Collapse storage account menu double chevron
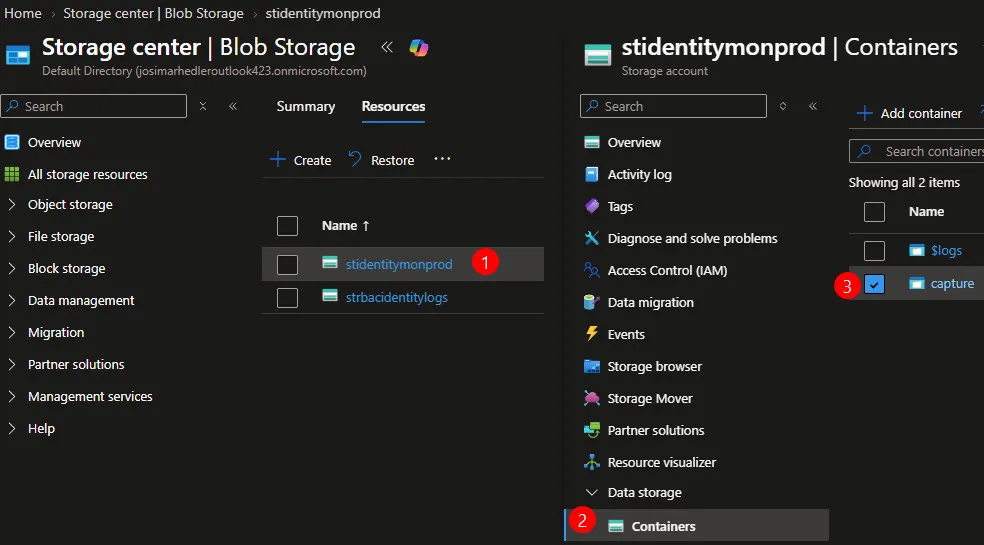 [x=813, y=106]
